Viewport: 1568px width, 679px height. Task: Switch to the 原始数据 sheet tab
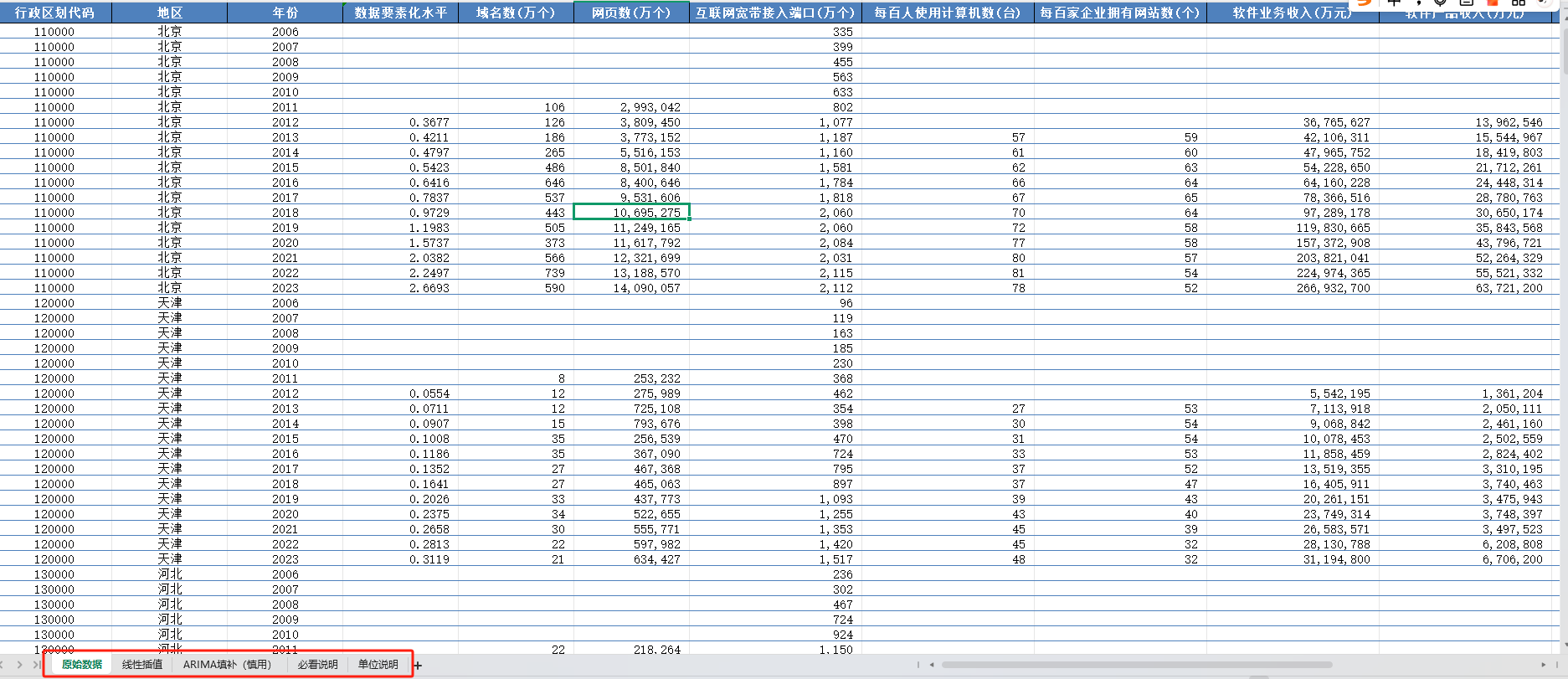82,665
